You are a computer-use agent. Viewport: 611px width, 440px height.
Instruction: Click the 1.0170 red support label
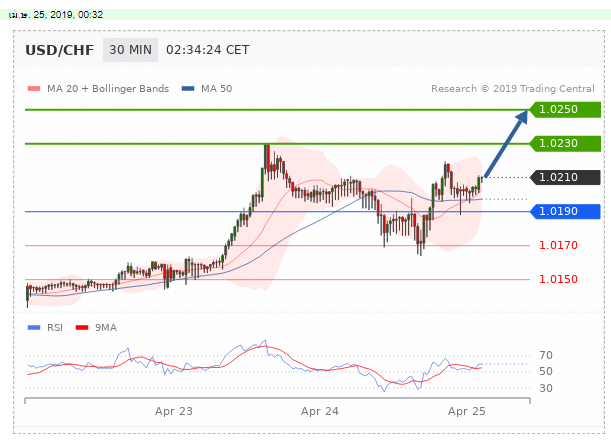tap(558, 245)
